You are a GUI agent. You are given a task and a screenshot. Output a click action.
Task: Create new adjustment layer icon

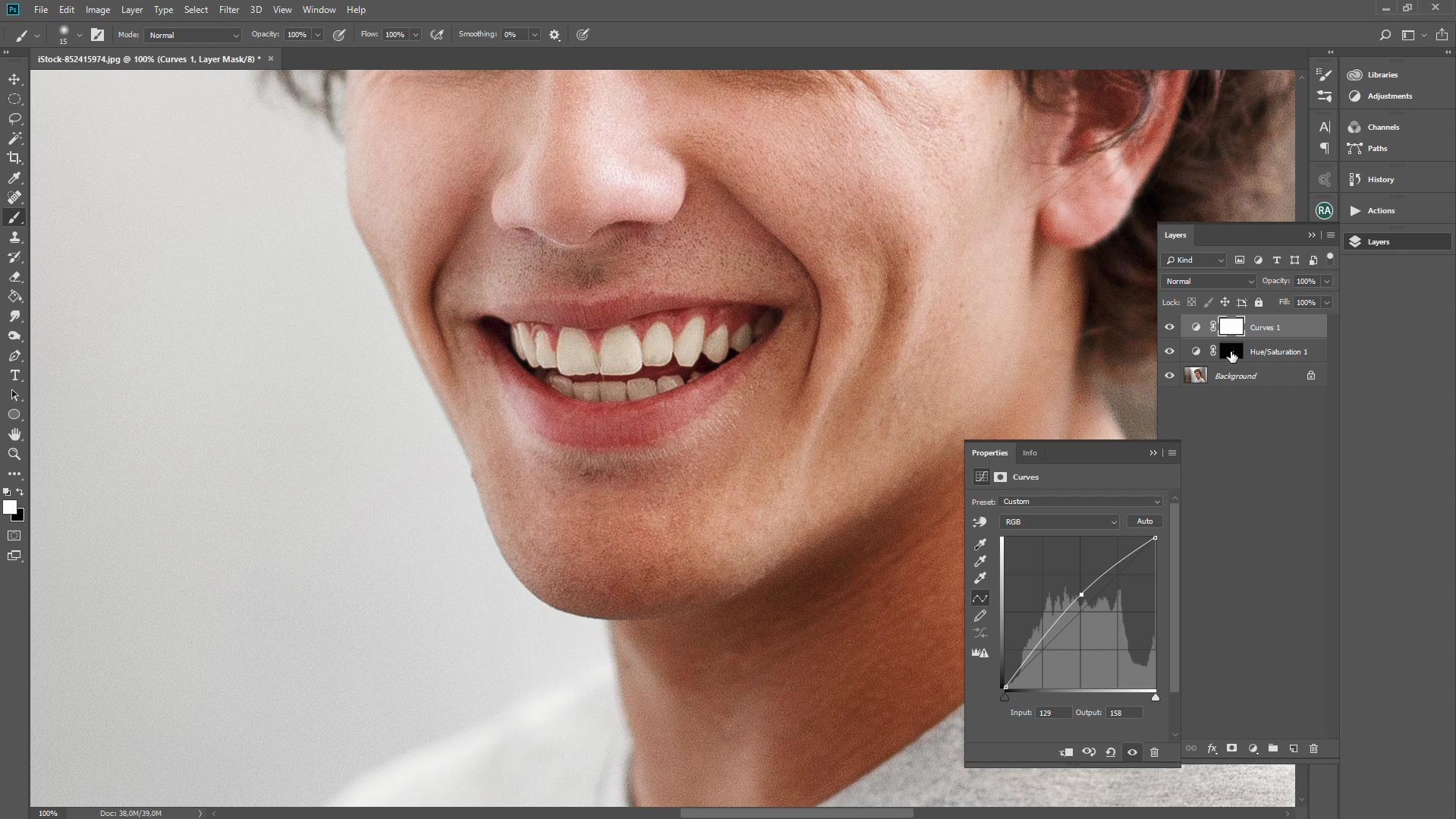pyautogui.click(x=1253, y=748)
